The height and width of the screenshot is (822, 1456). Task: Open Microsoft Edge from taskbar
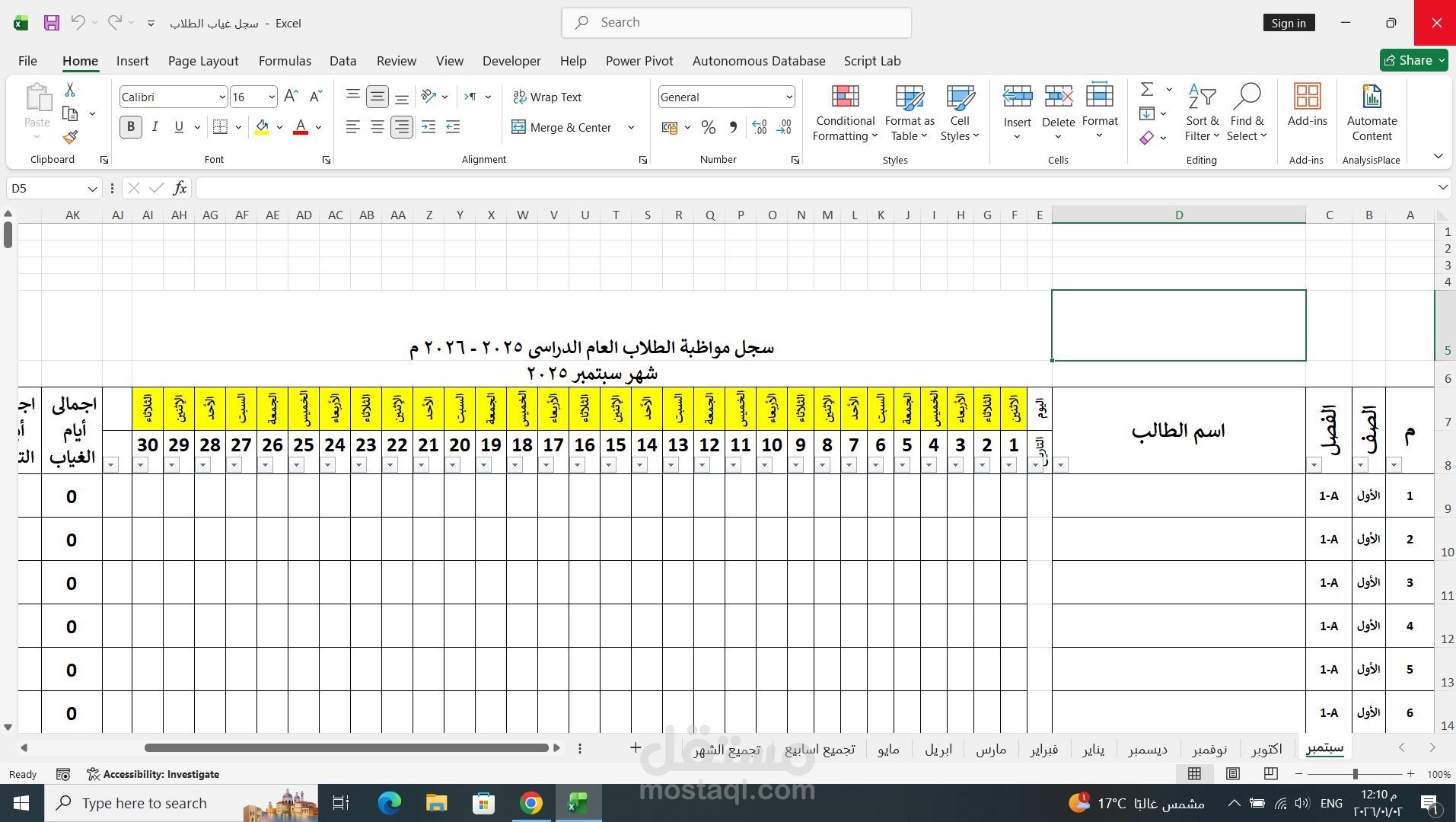click(x=390, y=803)
